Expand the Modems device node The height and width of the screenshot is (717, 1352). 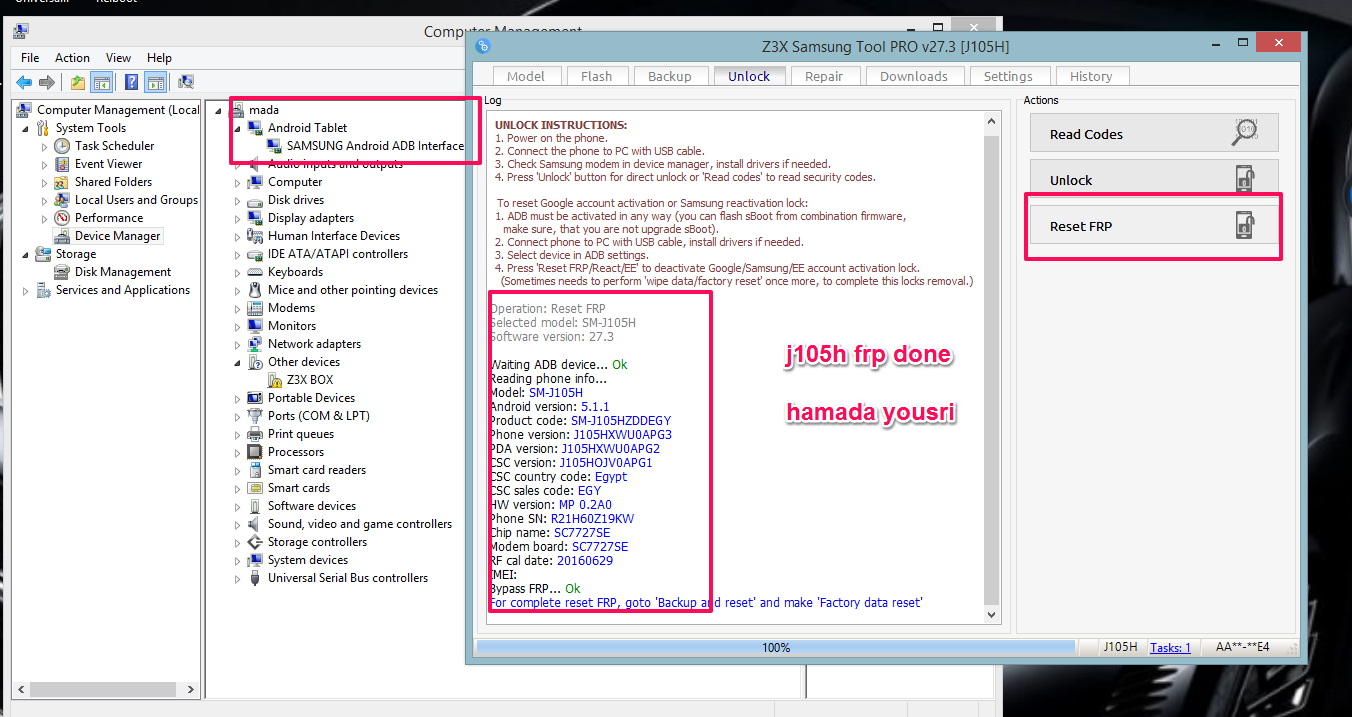click(238, 308)
